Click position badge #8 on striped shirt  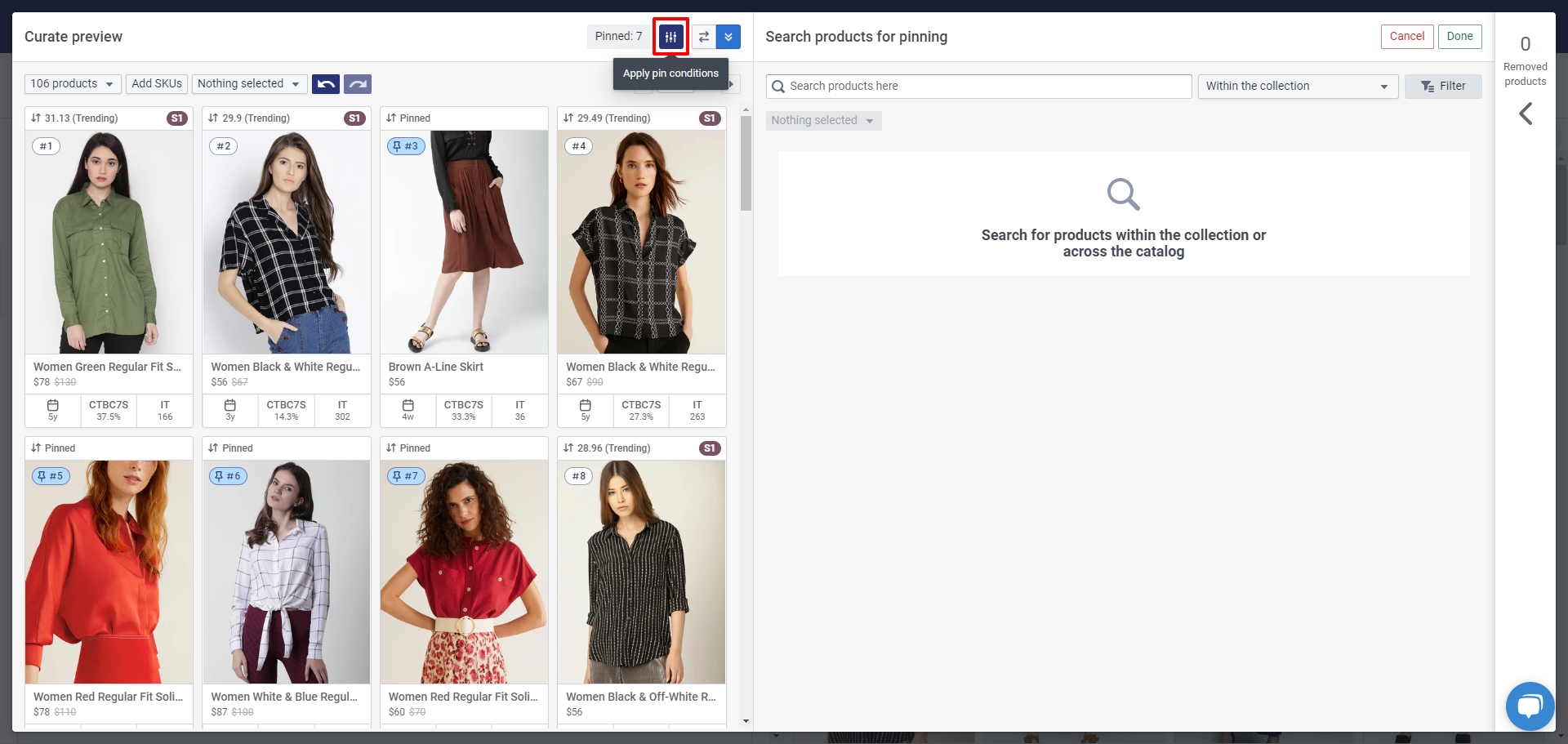(x=578, y=476)
